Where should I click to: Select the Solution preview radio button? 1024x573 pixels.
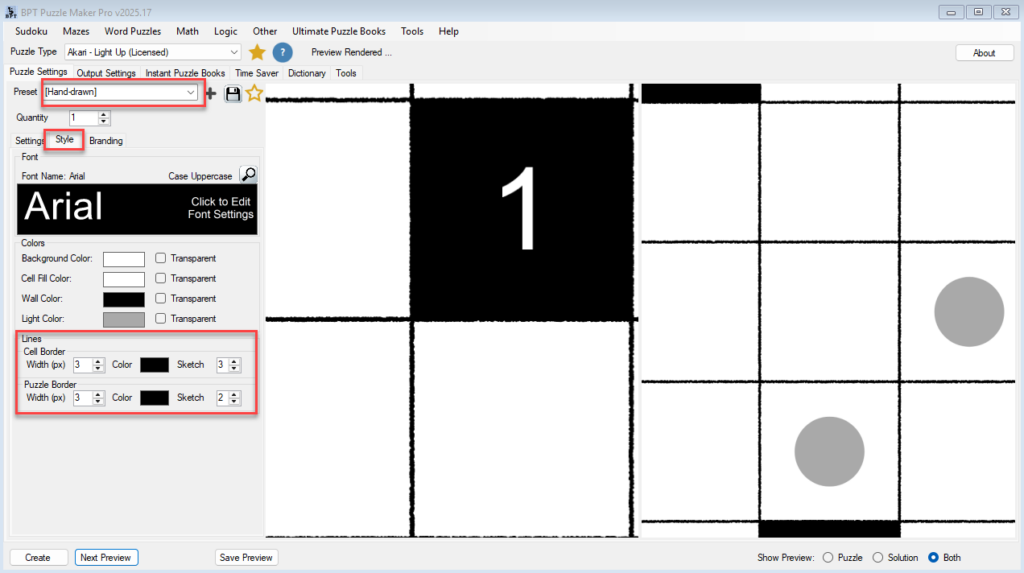click(878, 557)
